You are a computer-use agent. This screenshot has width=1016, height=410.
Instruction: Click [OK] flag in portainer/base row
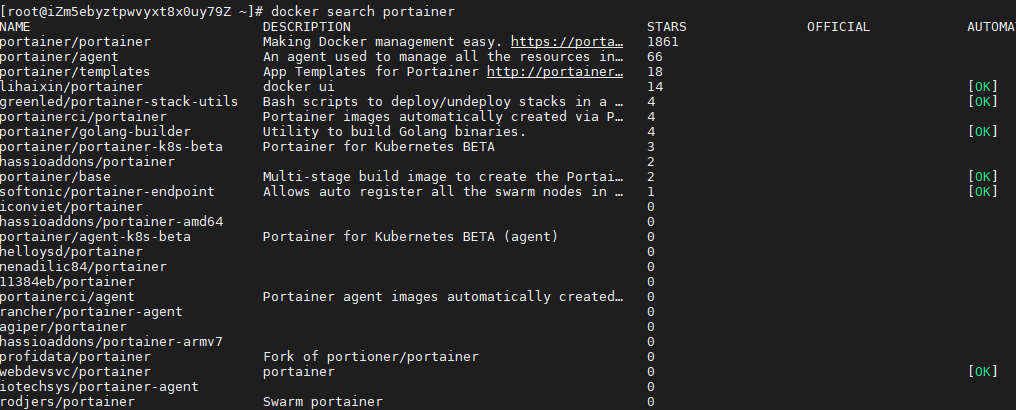point(983,177)
